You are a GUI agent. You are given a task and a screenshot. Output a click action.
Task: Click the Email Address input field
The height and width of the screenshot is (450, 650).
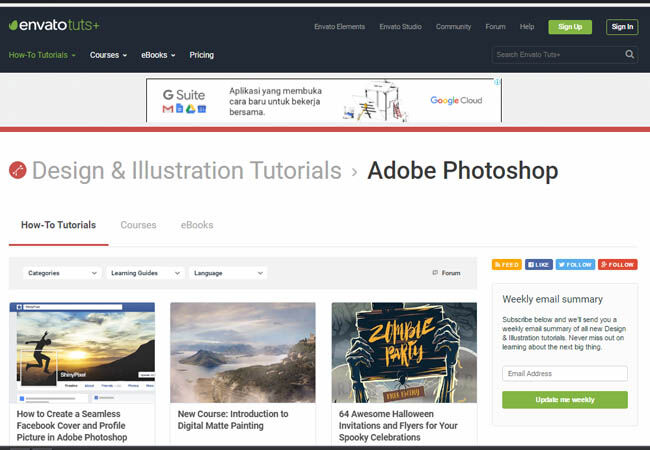click(x=565, y=373)
